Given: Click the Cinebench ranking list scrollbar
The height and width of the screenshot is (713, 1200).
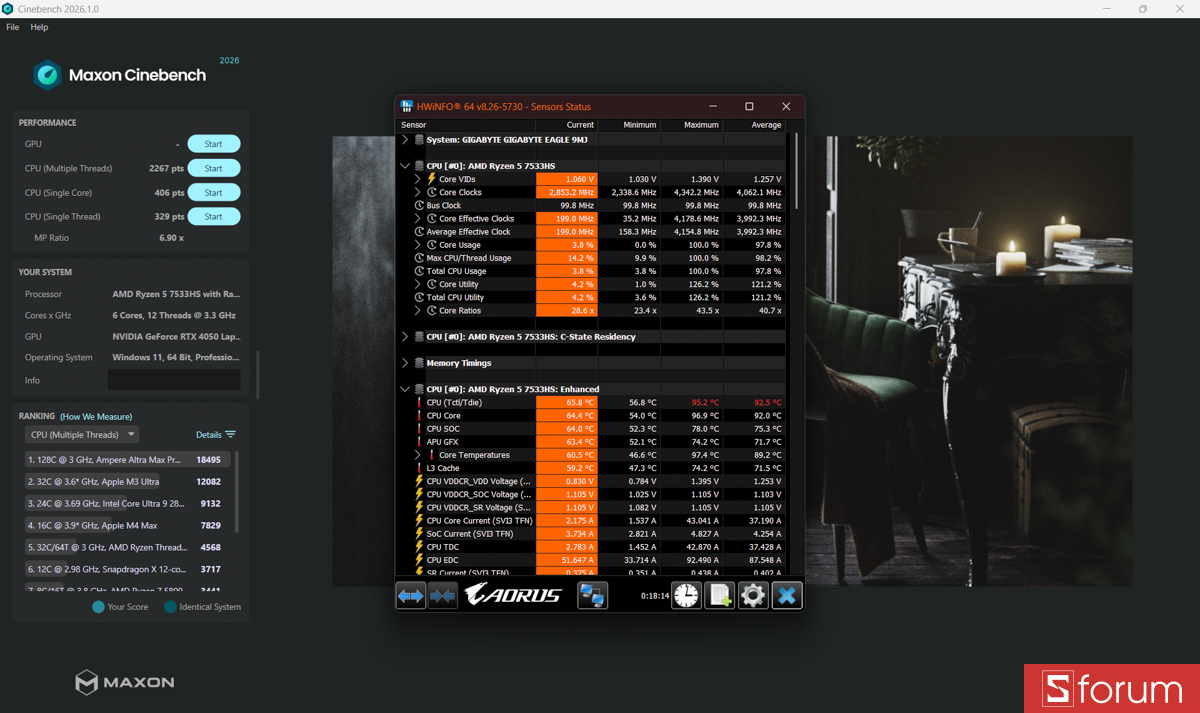Looking at the screenshot, I should (237, 492).
